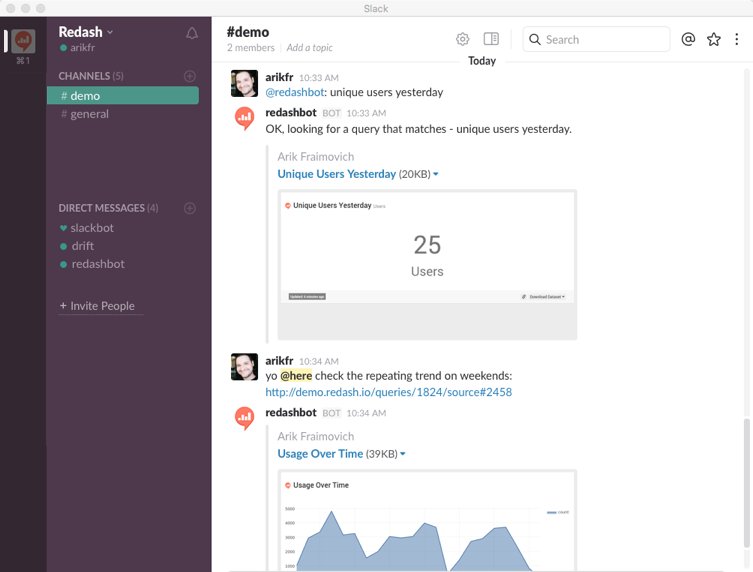Collapse the Usage Over Time attachment arrow
The width and height of the screenshot is (753, 572).
402,453
